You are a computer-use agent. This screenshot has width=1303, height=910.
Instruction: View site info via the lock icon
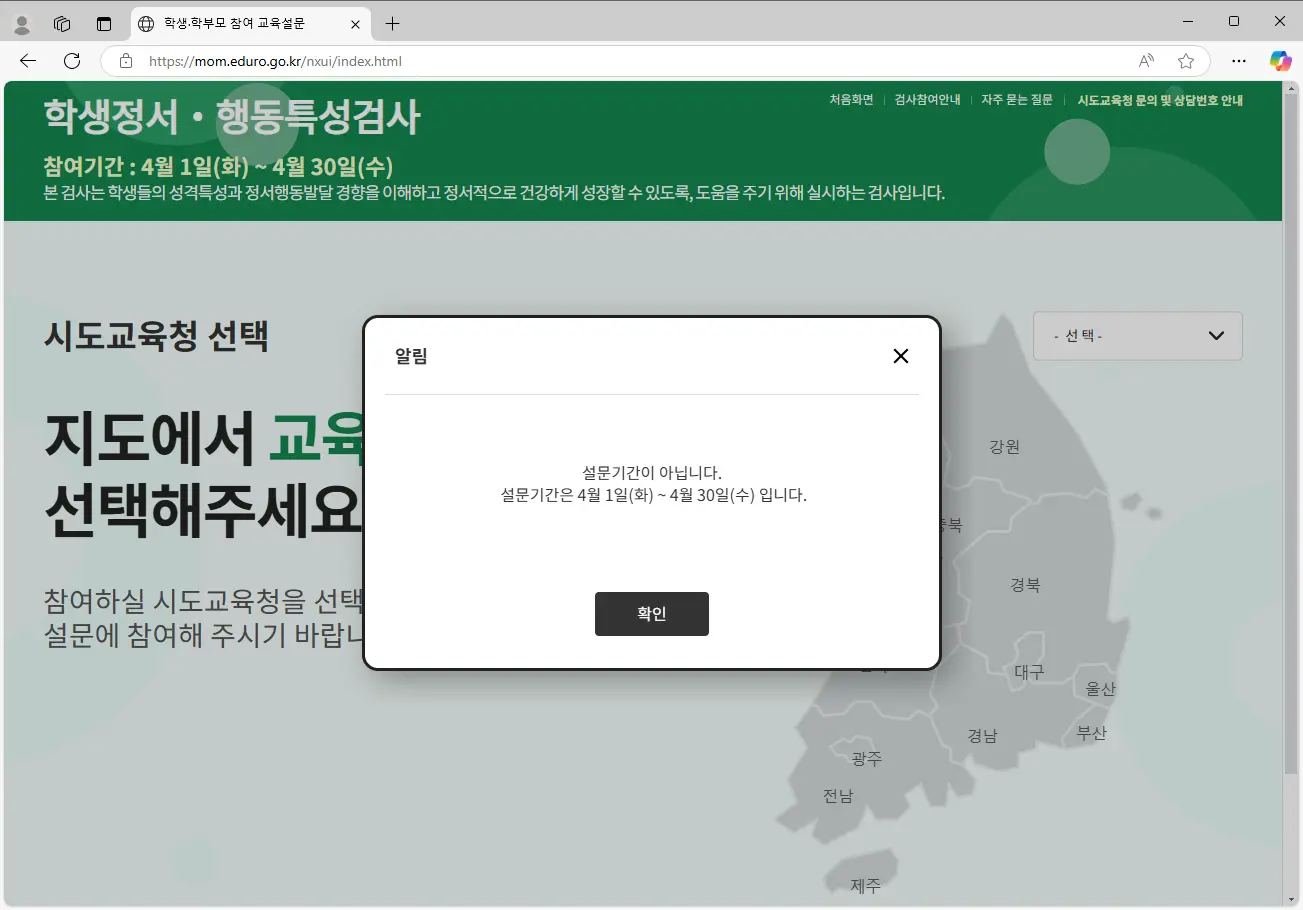126,61
